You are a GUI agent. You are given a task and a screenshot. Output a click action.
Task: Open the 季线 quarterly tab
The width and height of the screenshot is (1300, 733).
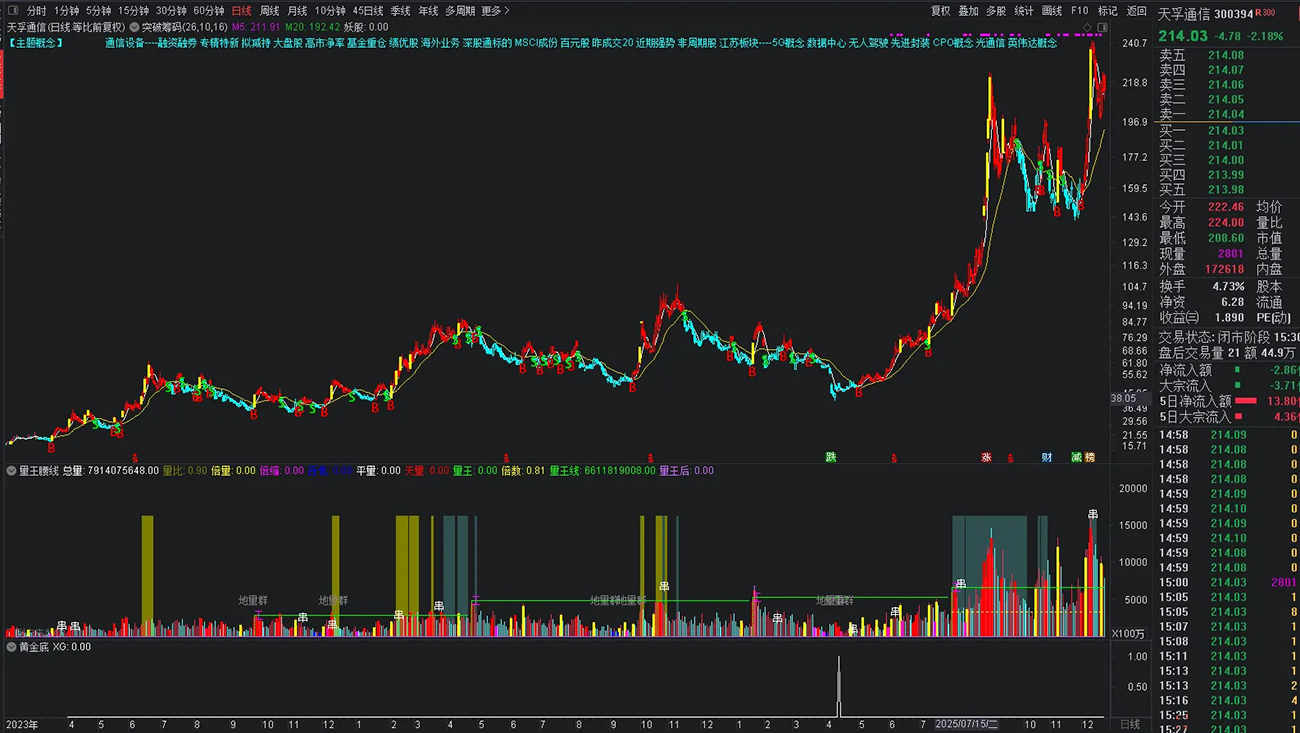(x=400, y=11)
